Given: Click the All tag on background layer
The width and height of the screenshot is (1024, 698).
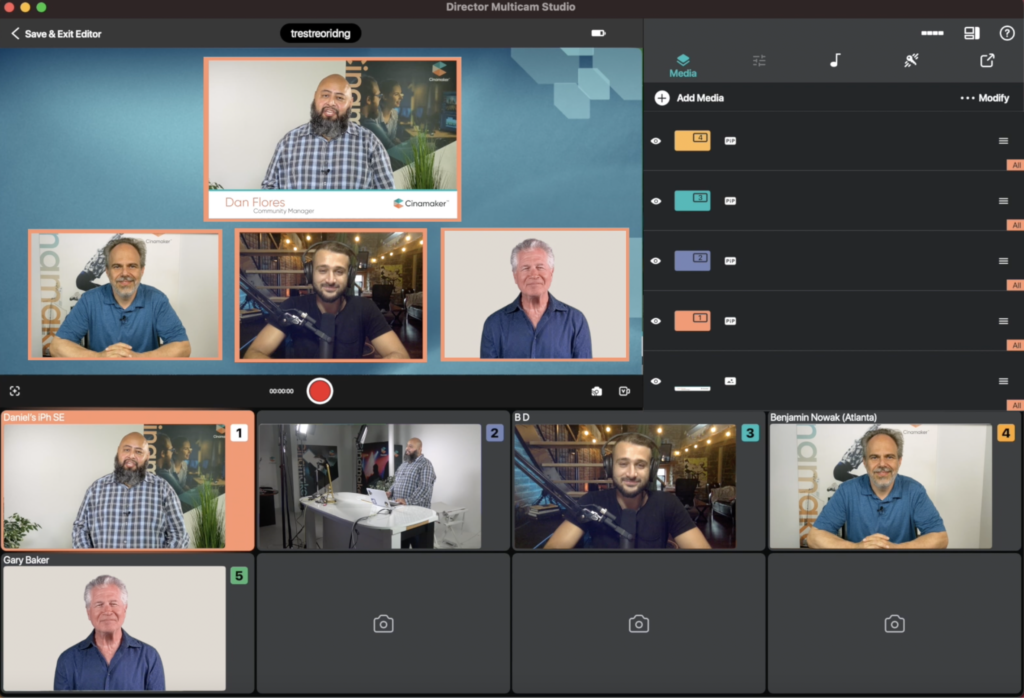Looking at the screenshot, I should pos(1016,405).
